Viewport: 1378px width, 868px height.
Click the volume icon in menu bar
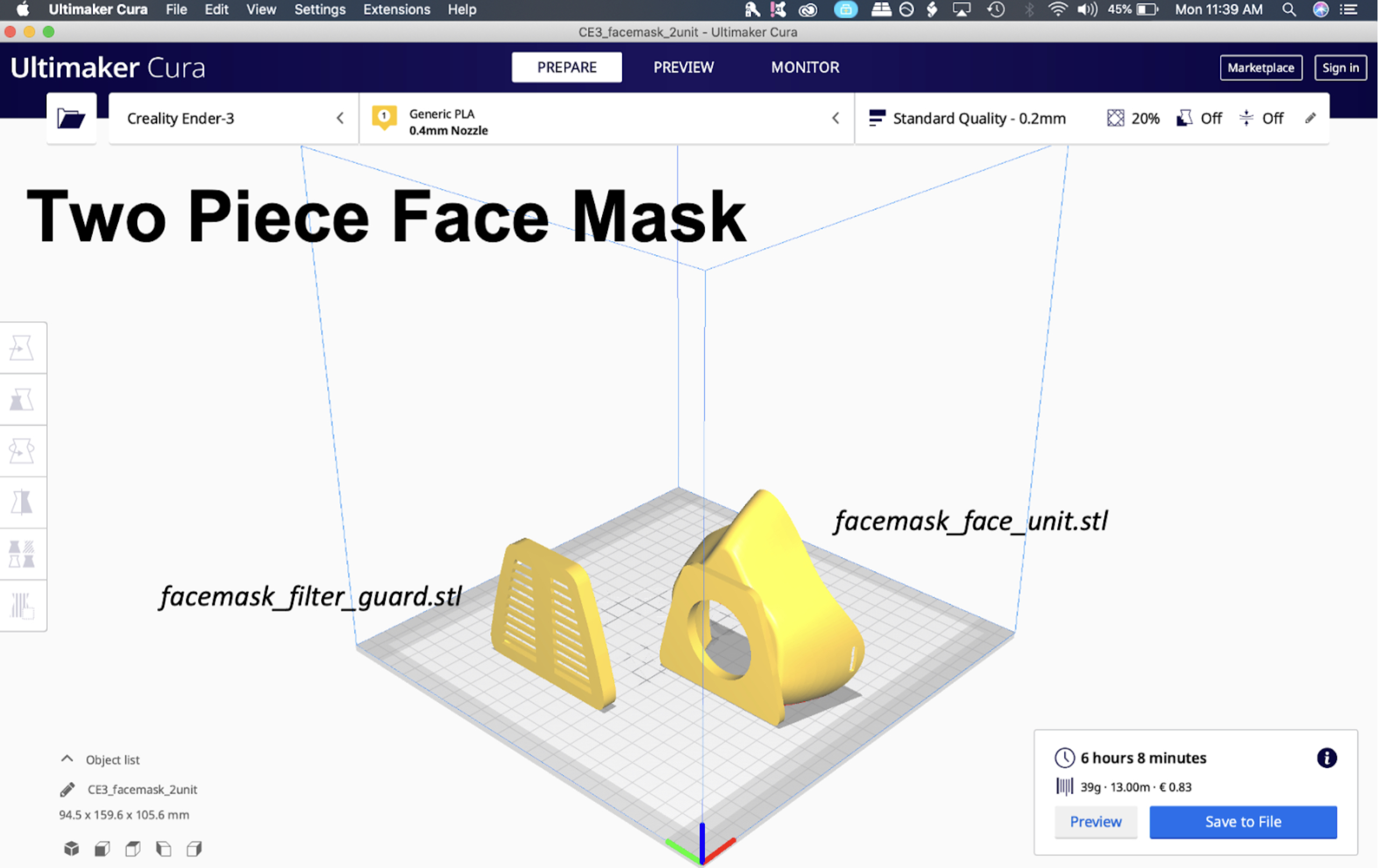1086,10
